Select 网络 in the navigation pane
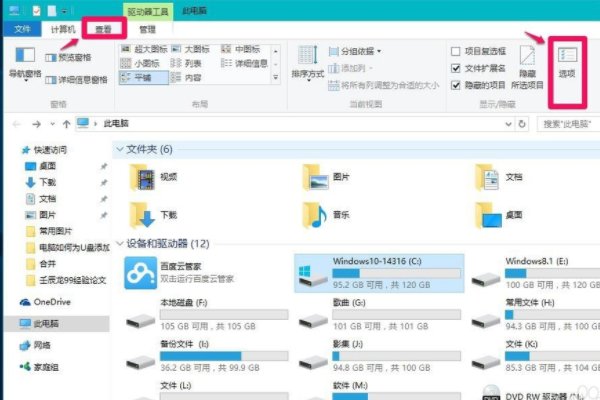Image resolution: width=600 pixels, height=400 pixels. tap(35, 345)
